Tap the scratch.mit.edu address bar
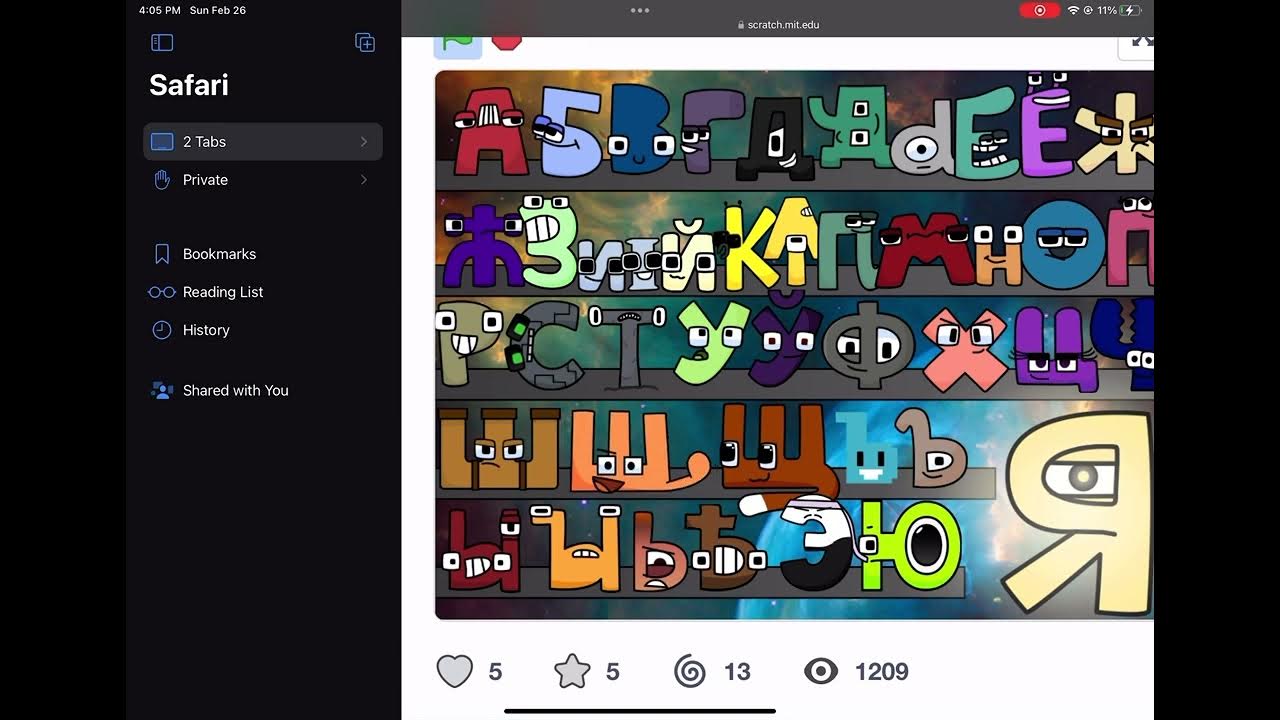 click(x=778, y=25)
